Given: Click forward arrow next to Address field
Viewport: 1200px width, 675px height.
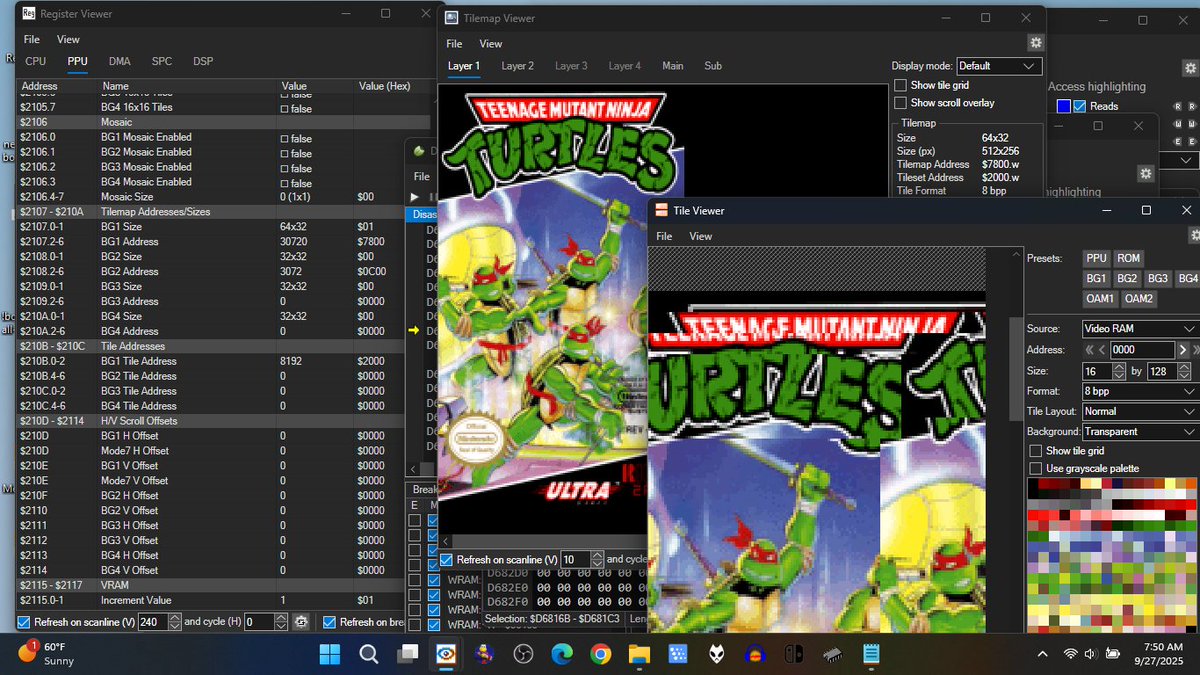Looking at the screenshot, I should [1183, 350].
